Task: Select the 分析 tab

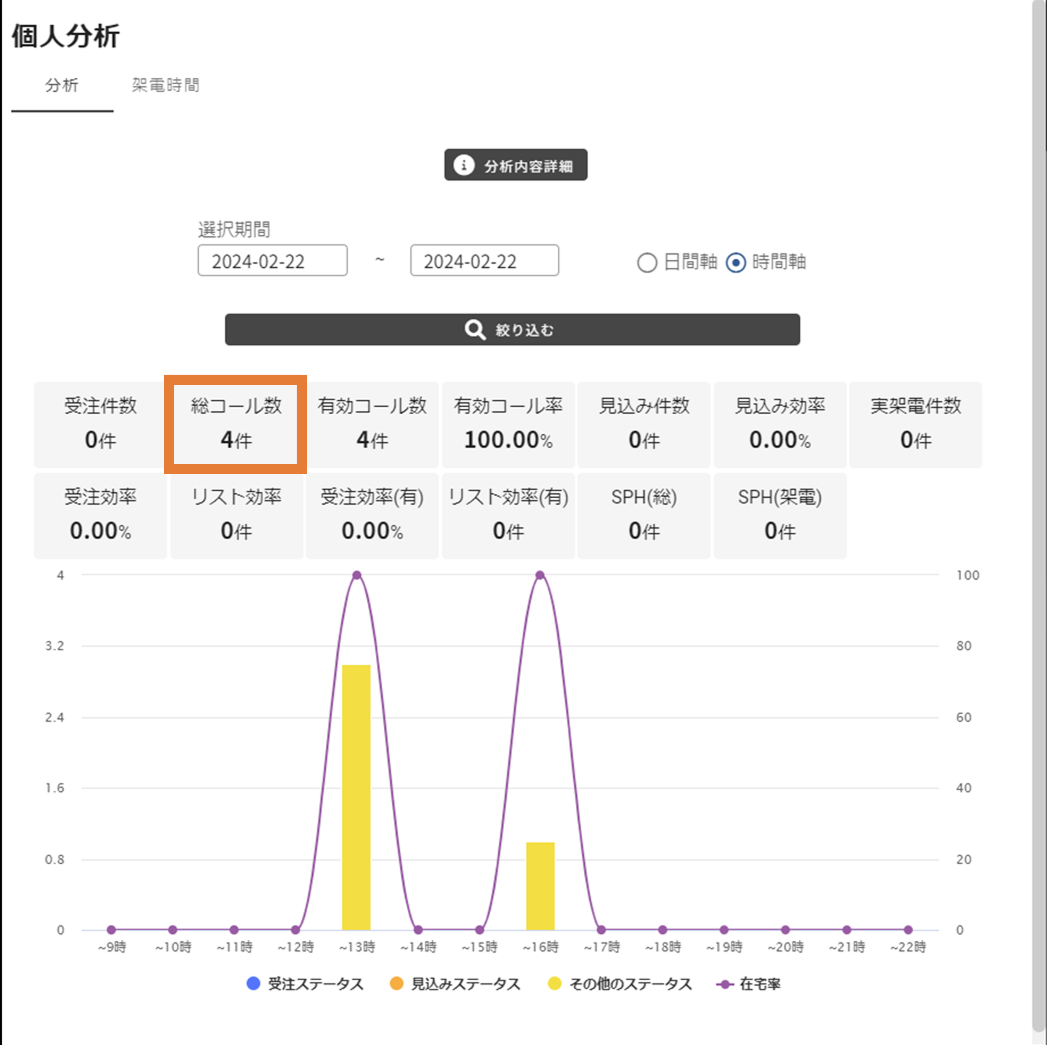Action: 62,86
